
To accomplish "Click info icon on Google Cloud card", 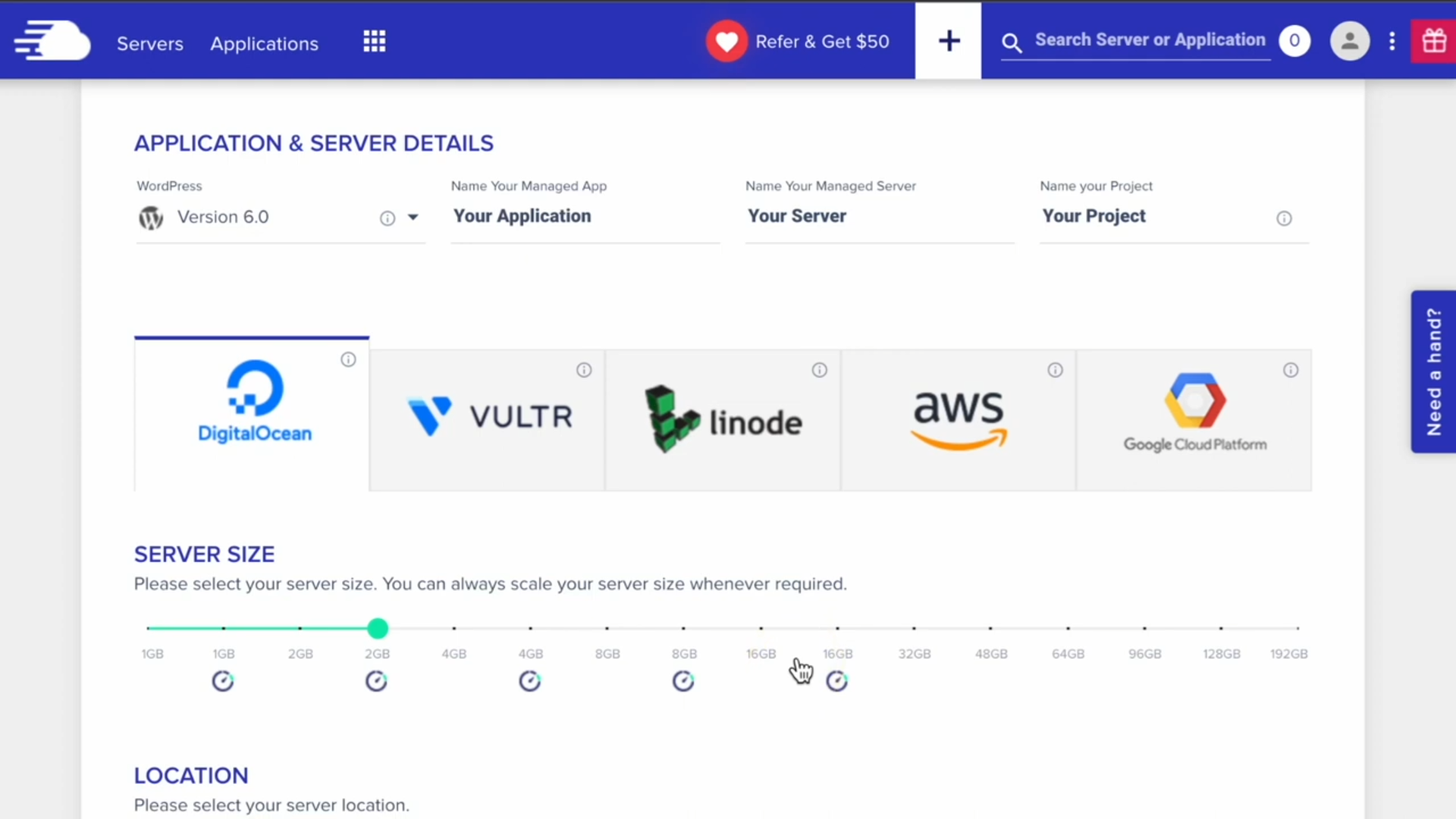I will pyautogui.click(x=1291, y=370).
